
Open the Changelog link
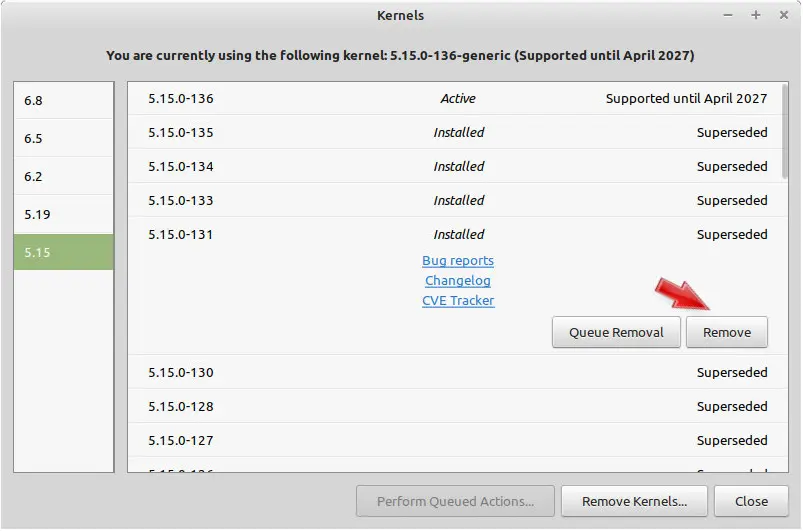point(458,281)
